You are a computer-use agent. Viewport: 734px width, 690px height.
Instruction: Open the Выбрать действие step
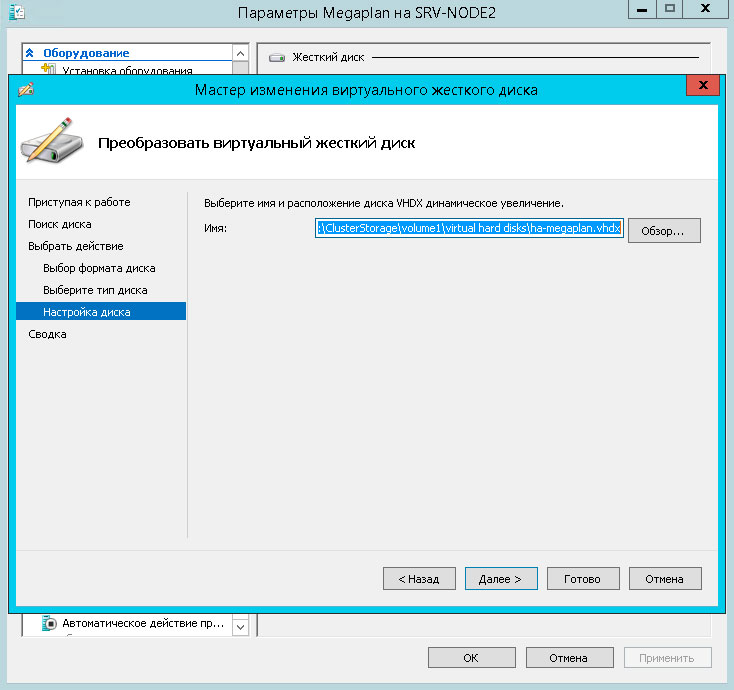[76, 246]
